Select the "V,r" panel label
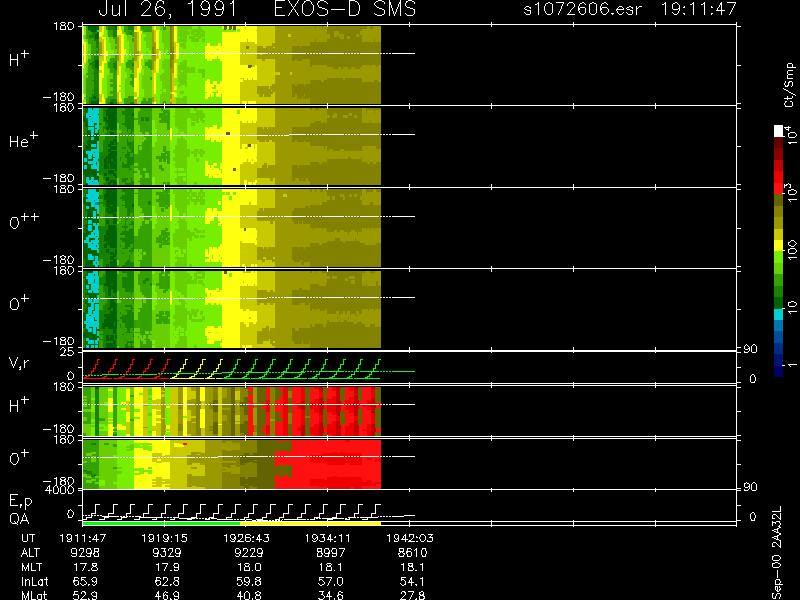This screenshot has width=800, height=600. coord(19,363)
